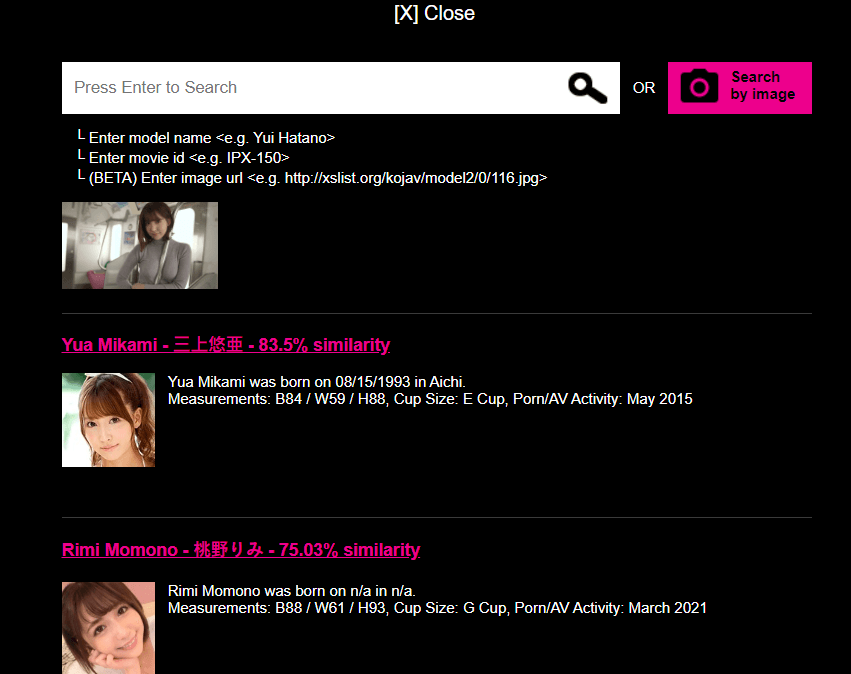
Task: Open the Yua Mikami 83.5% similarity link
Action: click(225, 345)
